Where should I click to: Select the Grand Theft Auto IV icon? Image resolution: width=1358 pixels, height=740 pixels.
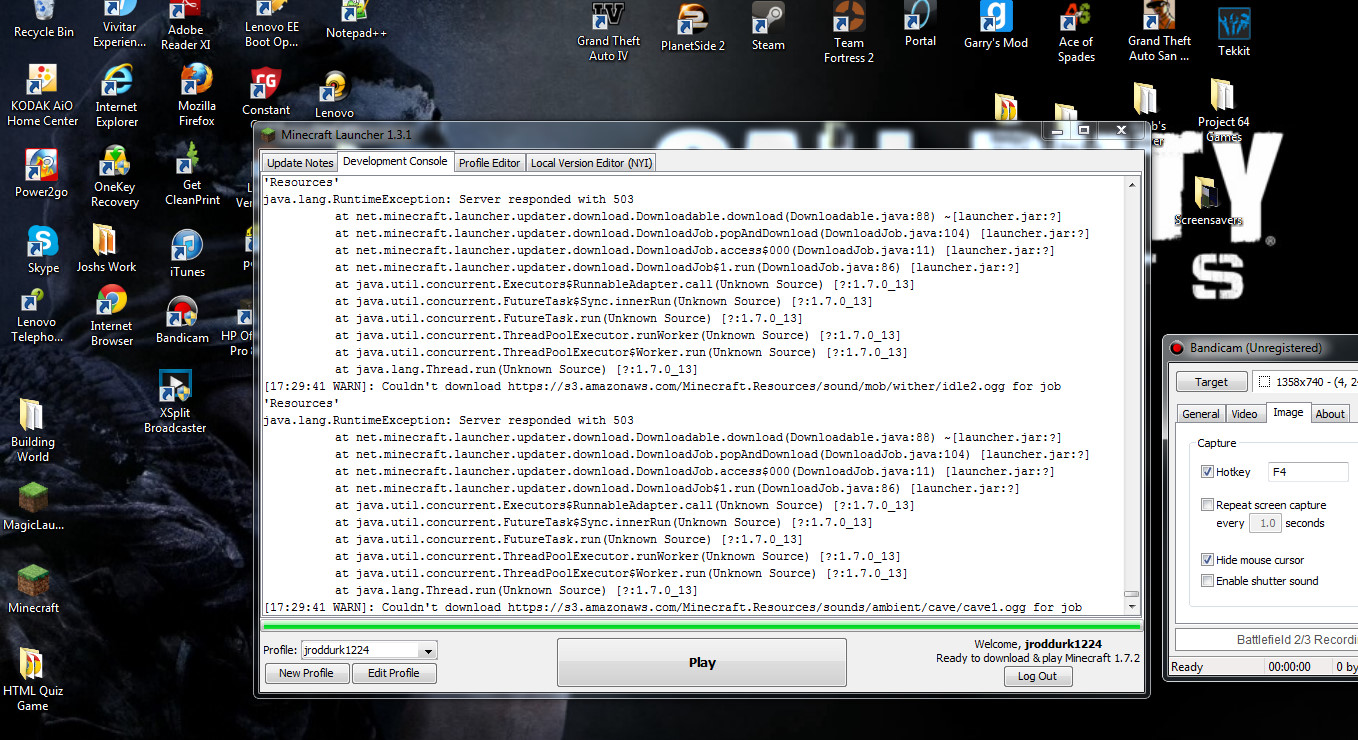608,32
